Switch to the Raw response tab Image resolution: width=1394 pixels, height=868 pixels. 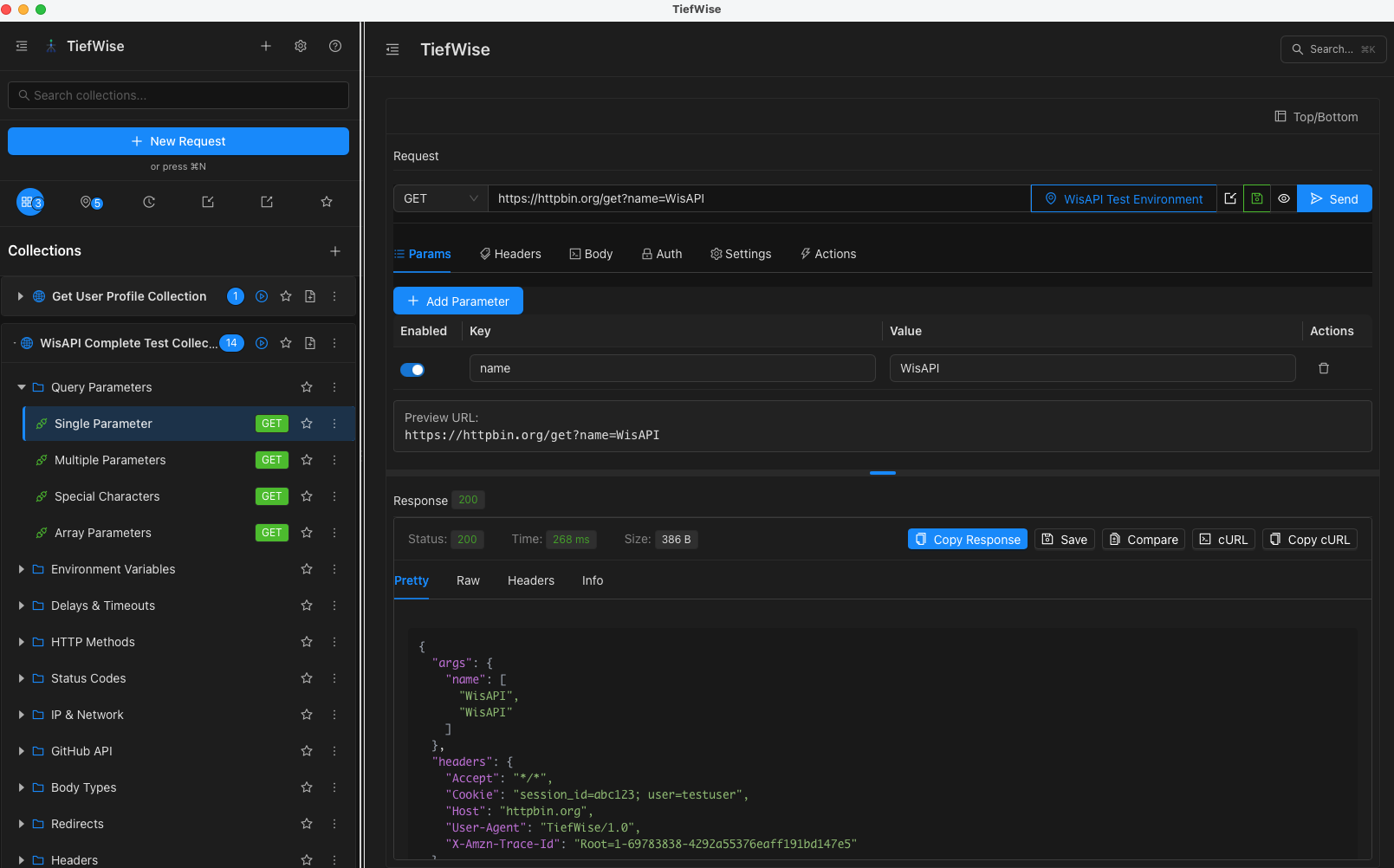[x=468, y=580]
